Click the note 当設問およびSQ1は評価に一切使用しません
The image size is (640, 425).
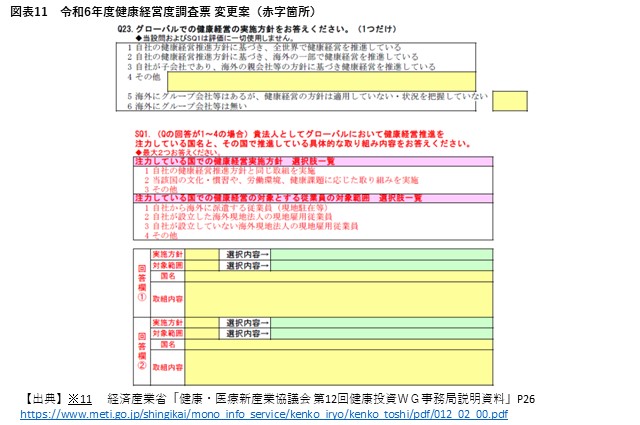(215, 38)
